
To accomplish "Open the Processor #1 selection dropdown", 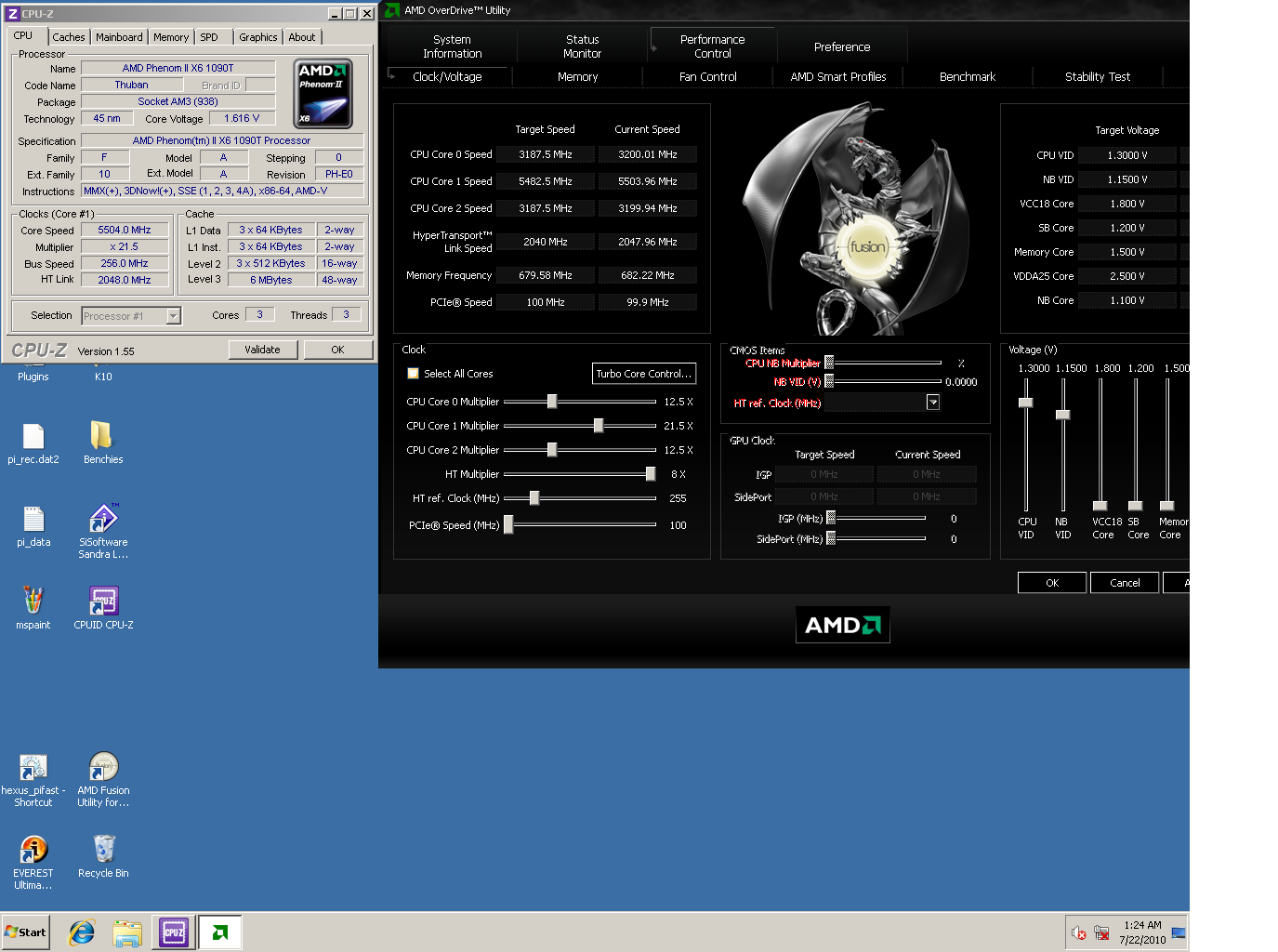I will point(173,316).
